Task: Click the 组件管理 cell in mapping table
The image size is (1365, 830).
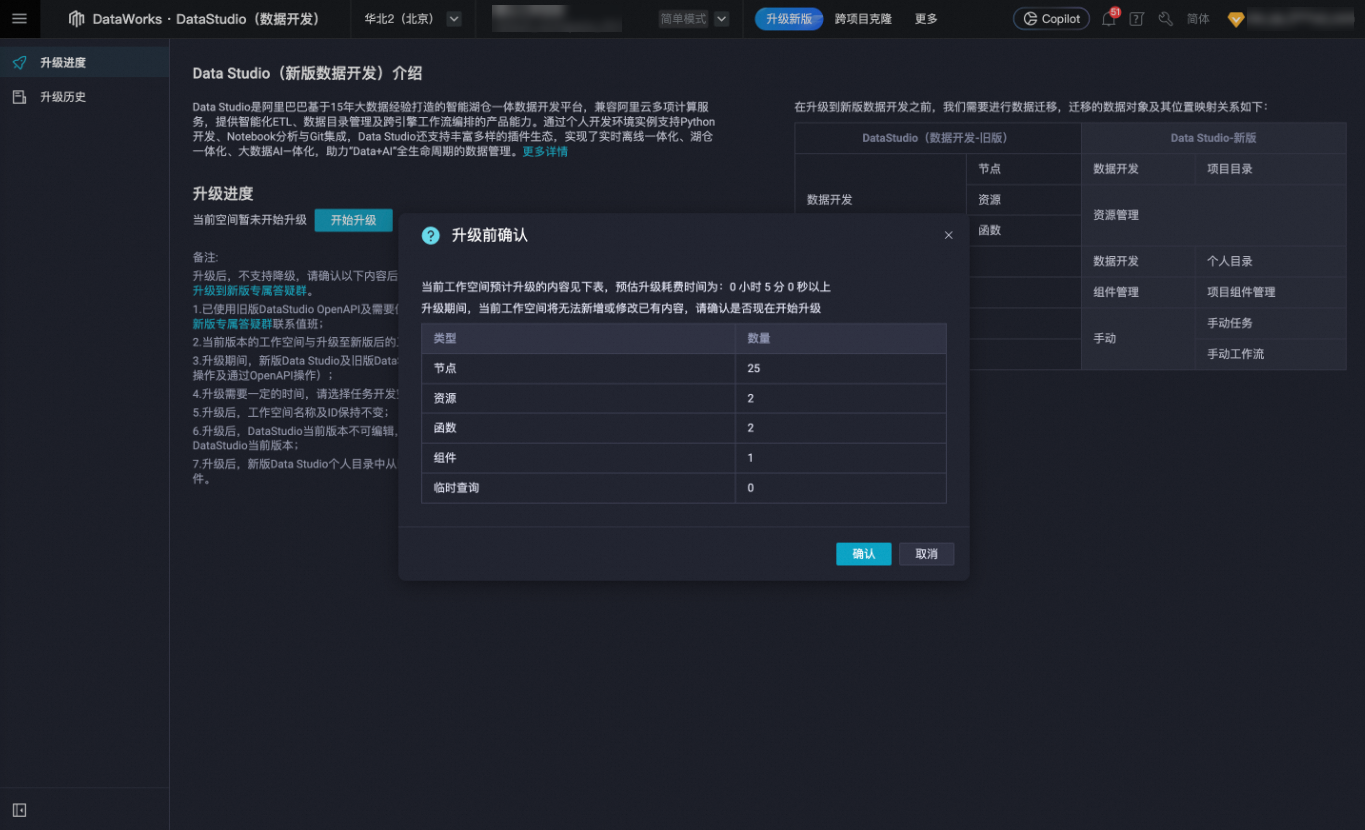Action: tap(1138, 292)
